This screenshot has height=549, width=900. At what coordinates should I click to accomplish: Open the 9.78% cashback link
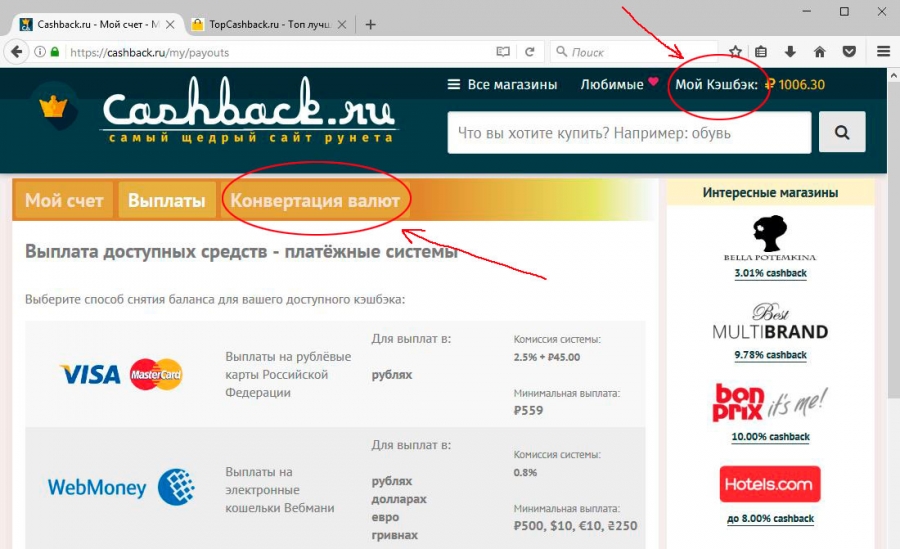770,355
